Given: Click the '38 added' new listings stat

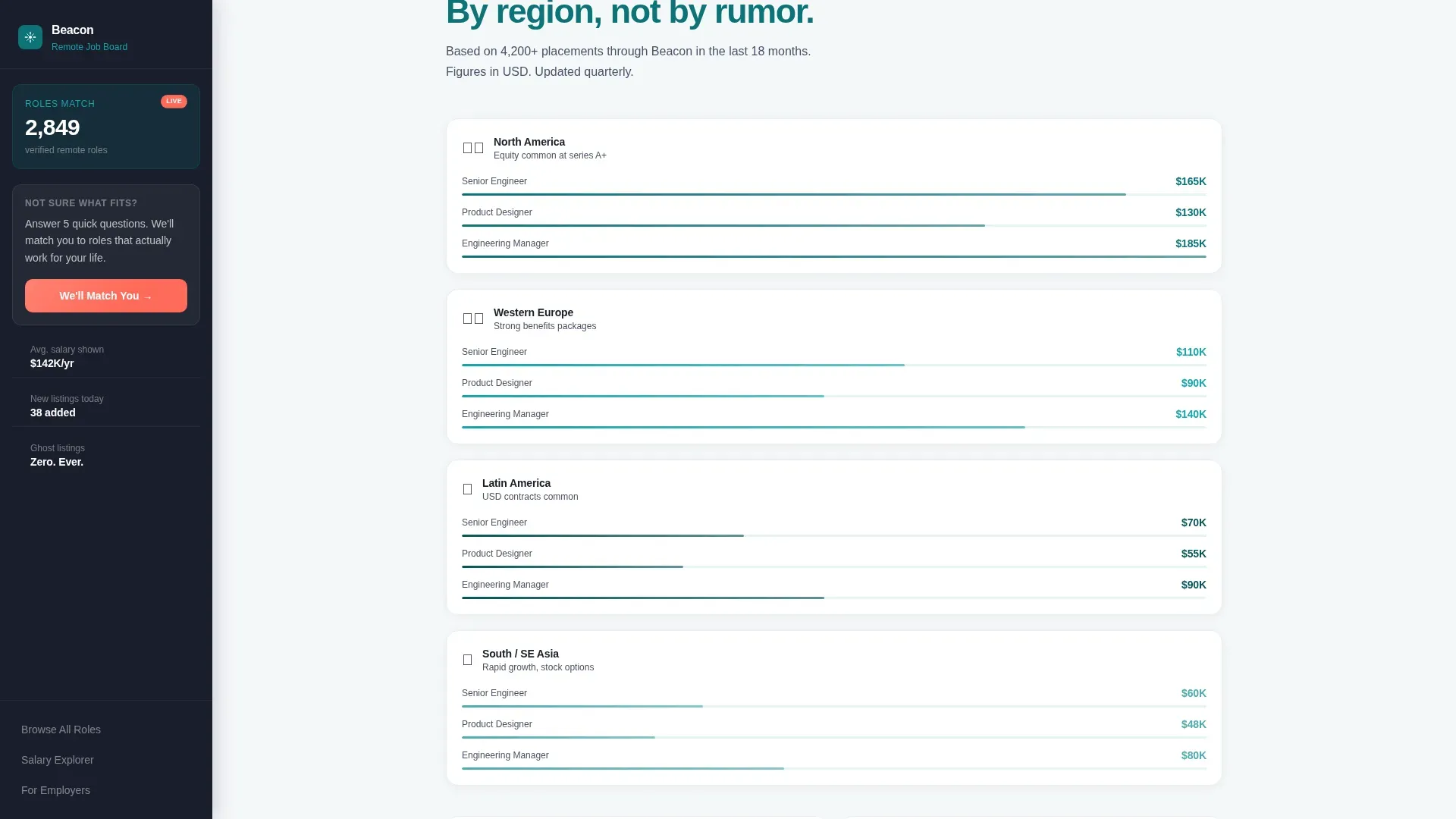Looking at the screenshot, I should tap(53, 413).
